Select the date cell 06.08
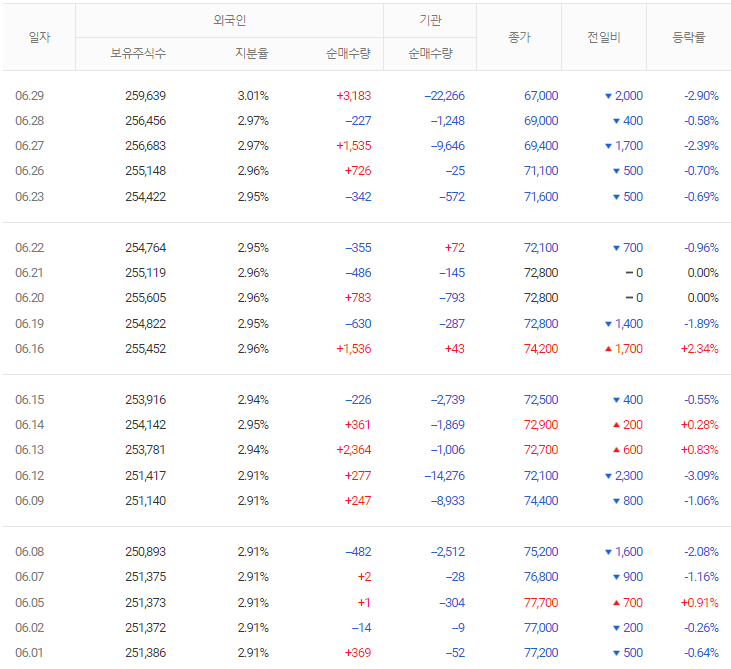Image resolution: width=731 pixels, height=669 pixels. [29, 552]
